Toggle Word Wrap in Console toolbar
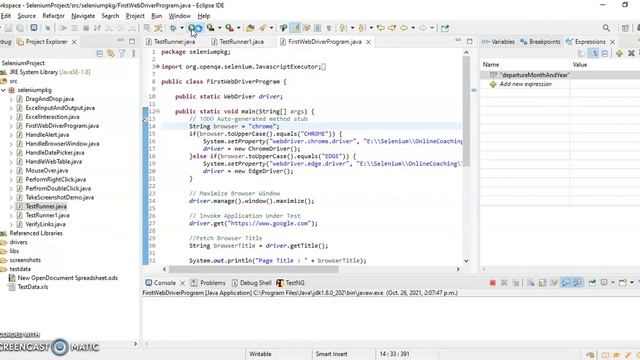 pos(554,282)
